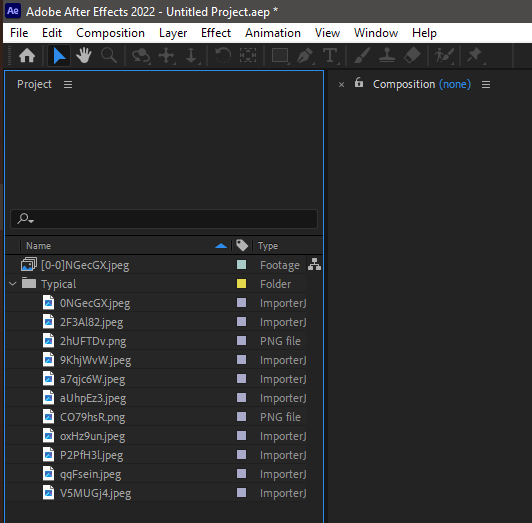532x523 pixels.
Task: Open the File menu
Action: (x=19, y=33)
